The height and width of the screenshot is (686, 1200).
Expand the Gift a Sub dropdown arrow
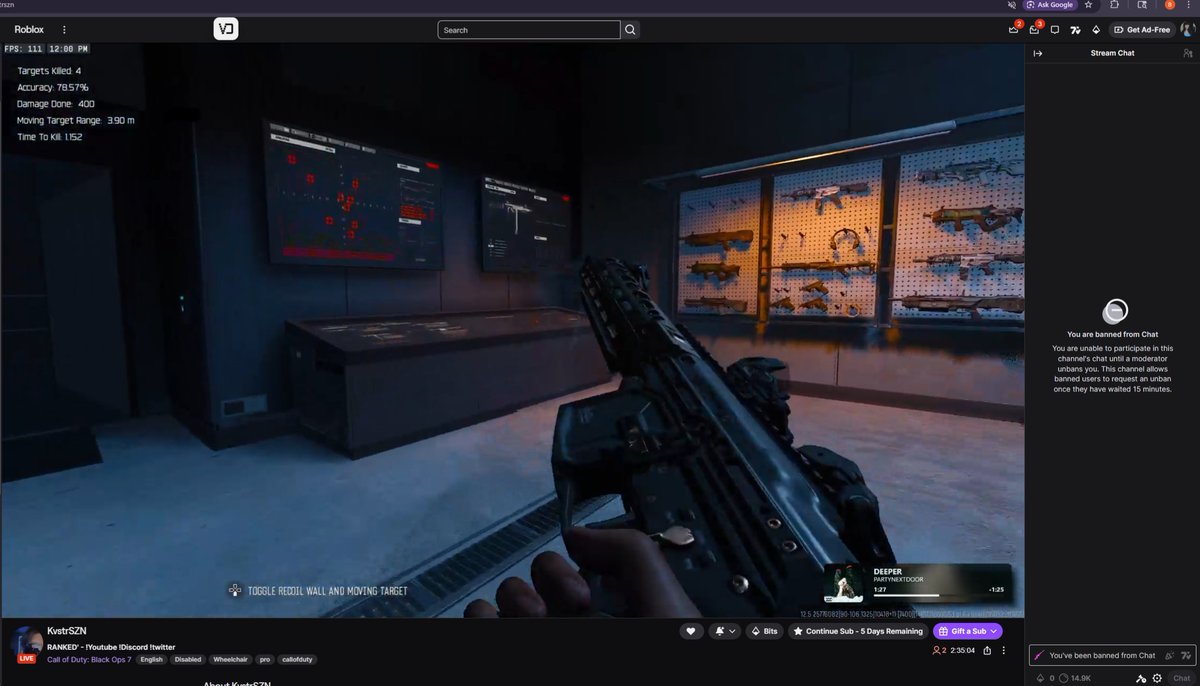click(993, 631)
